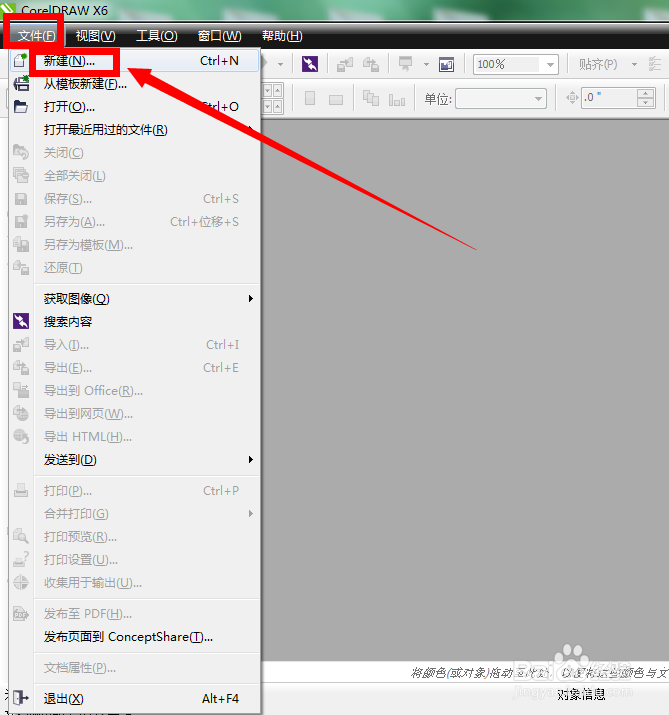Viewport: 669px width, 715px height.
Task: Click the options icon right of 贴齐
Action: tap(654, 64)
